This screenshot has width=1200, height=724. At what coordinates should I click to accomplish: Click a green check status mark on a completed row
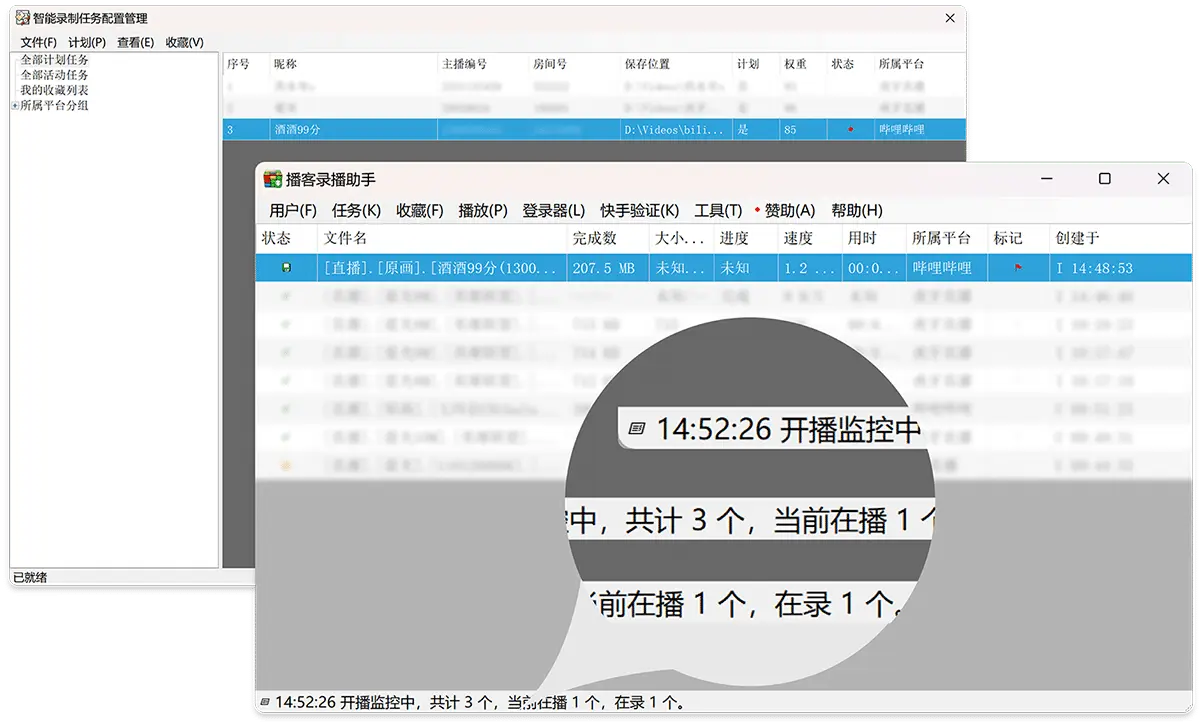point(284,296)
